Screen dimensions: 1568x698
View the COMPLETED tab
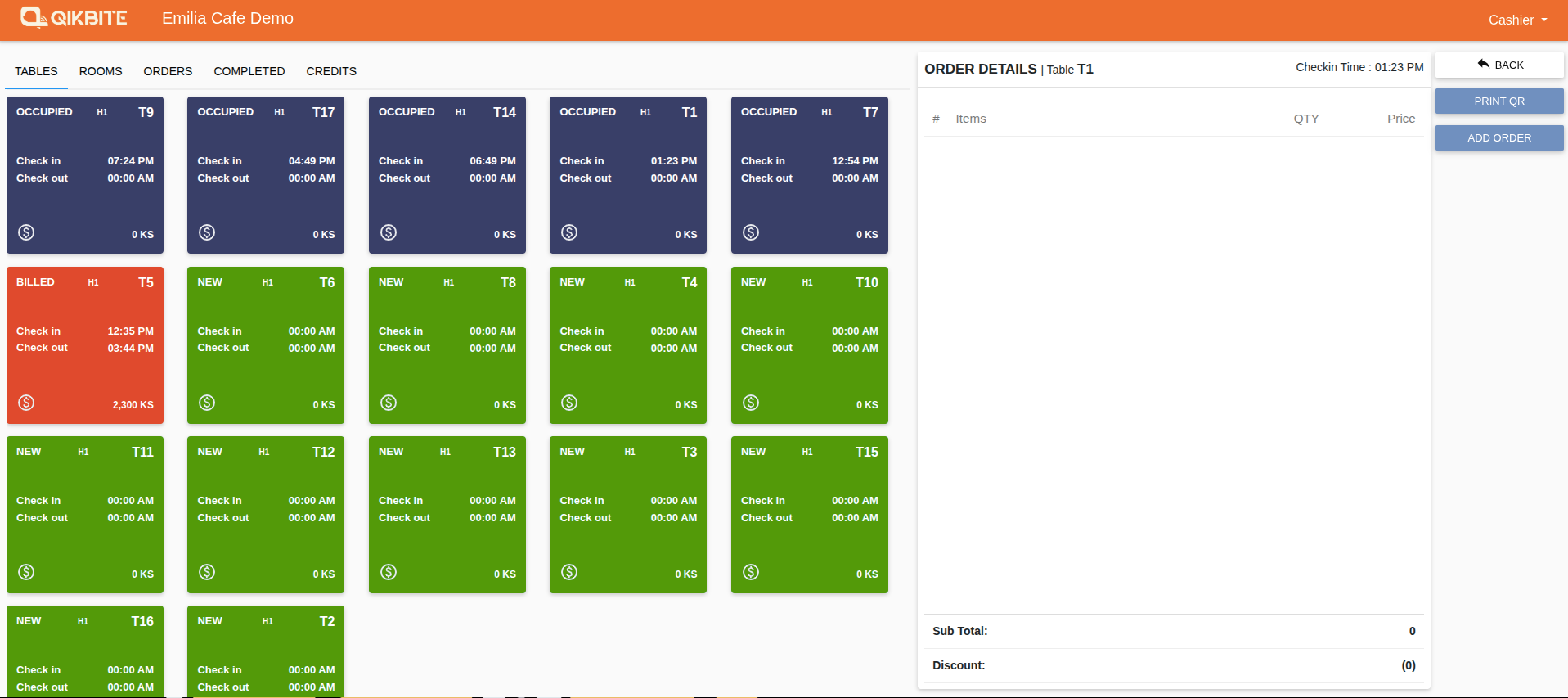(x=249, y=71)
